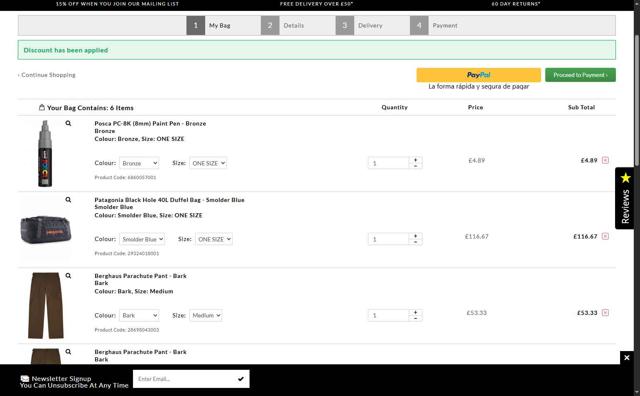
Task: Click magnifier icon beside the last Berghaus Parachute Pant
Action: [x=68, y=352]
